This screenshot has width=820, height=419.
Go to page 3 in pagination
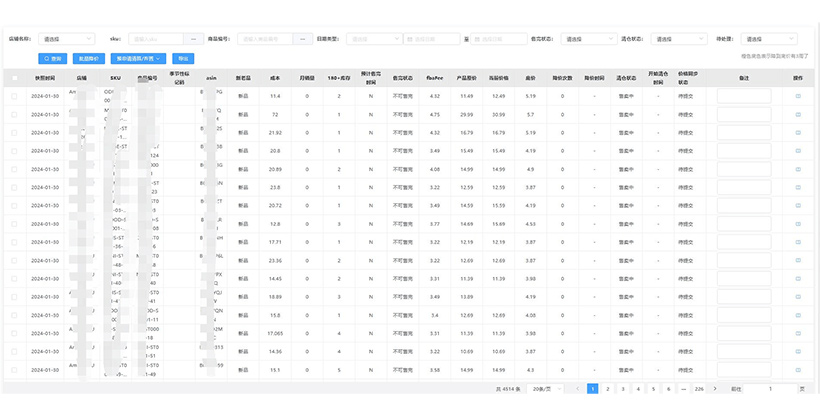pyautogui.click(x=623, y=388)
